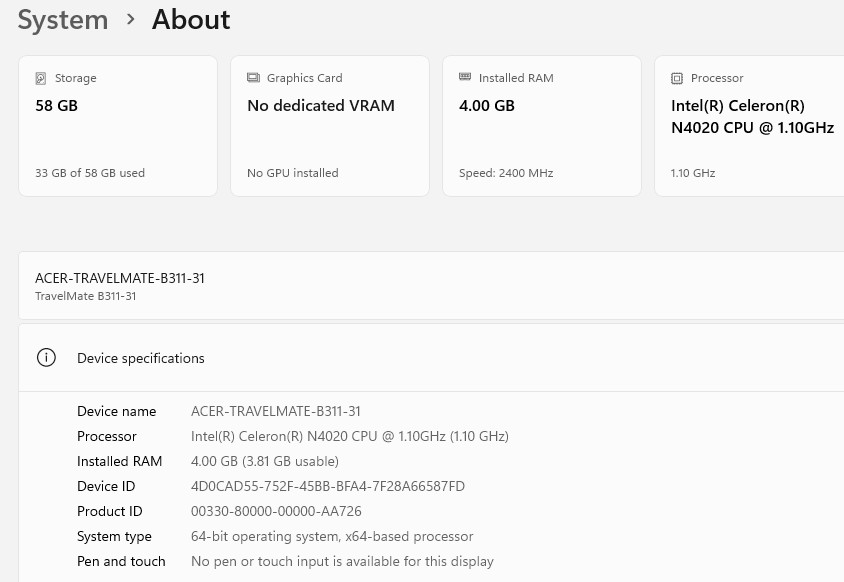Viewport: 844px width, 582px height.
Task: Collapse the Device specifications section header
Action: pos(431,358)
